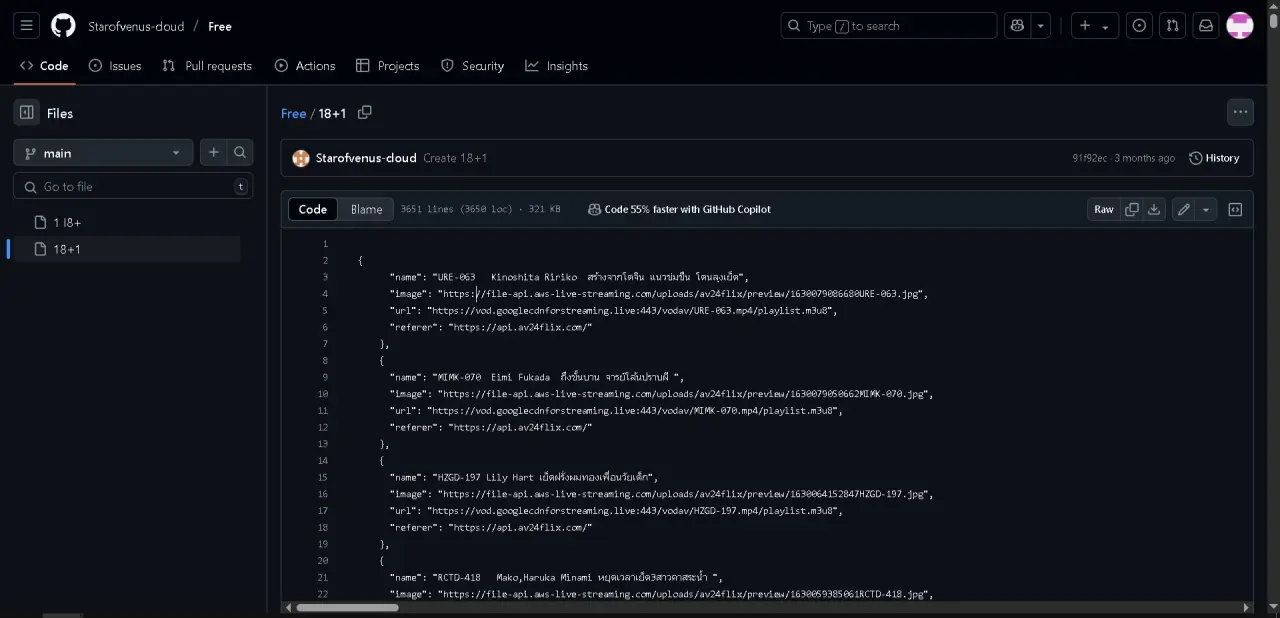The height and width of the screenshot is (618, 1280).
Task: Click the right arrow of the horizontal scrollbar
Action: pyautogui.click(x=1246, y=607)
